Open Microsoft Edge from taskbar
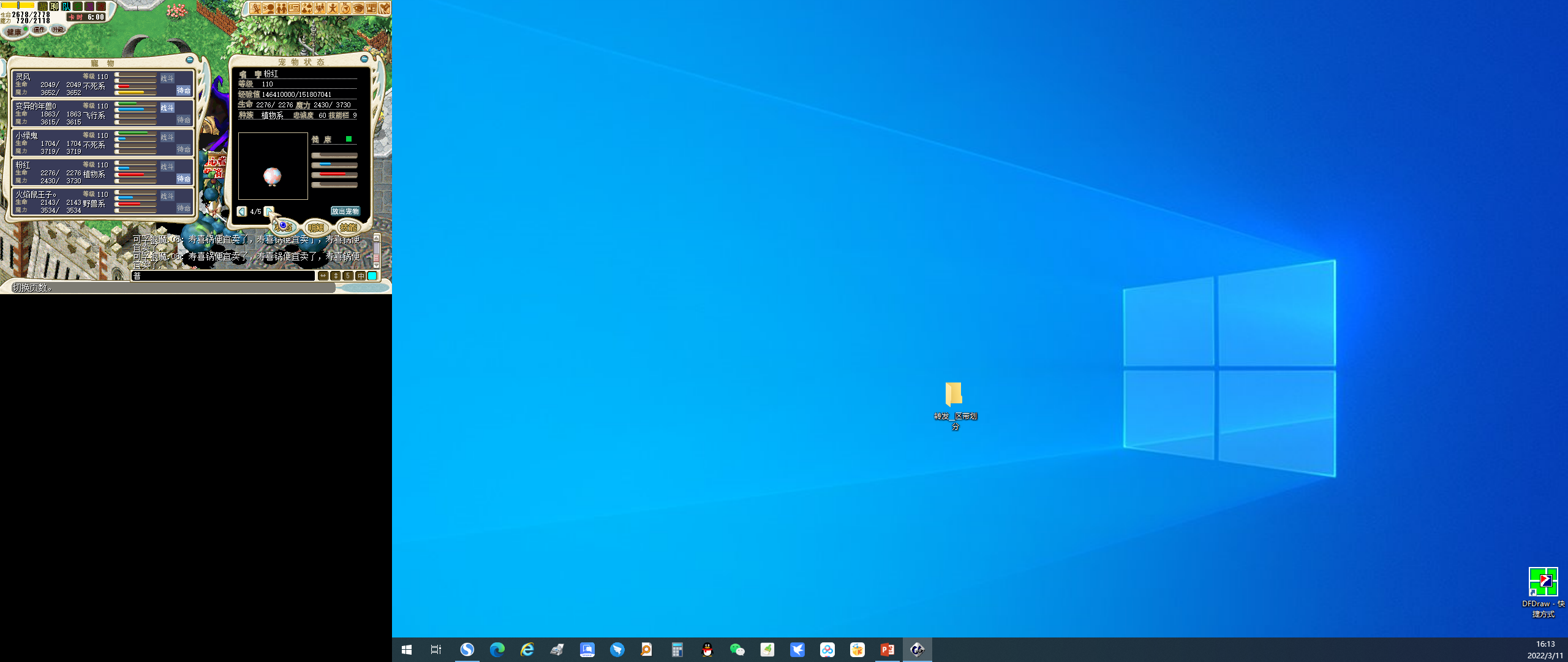 [497, 650]
